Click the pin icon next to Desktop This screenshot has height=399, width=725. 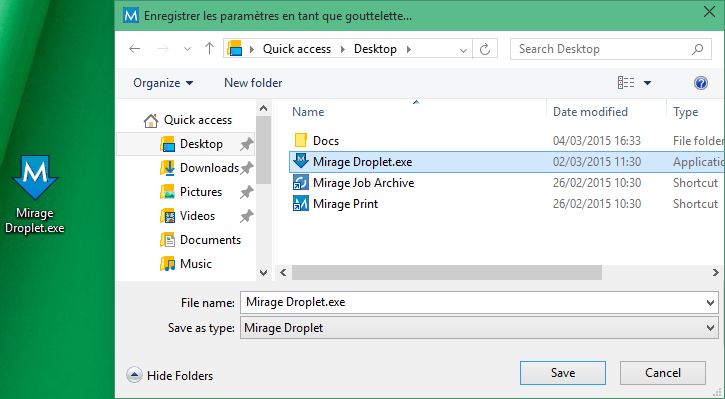coord(246,144)
